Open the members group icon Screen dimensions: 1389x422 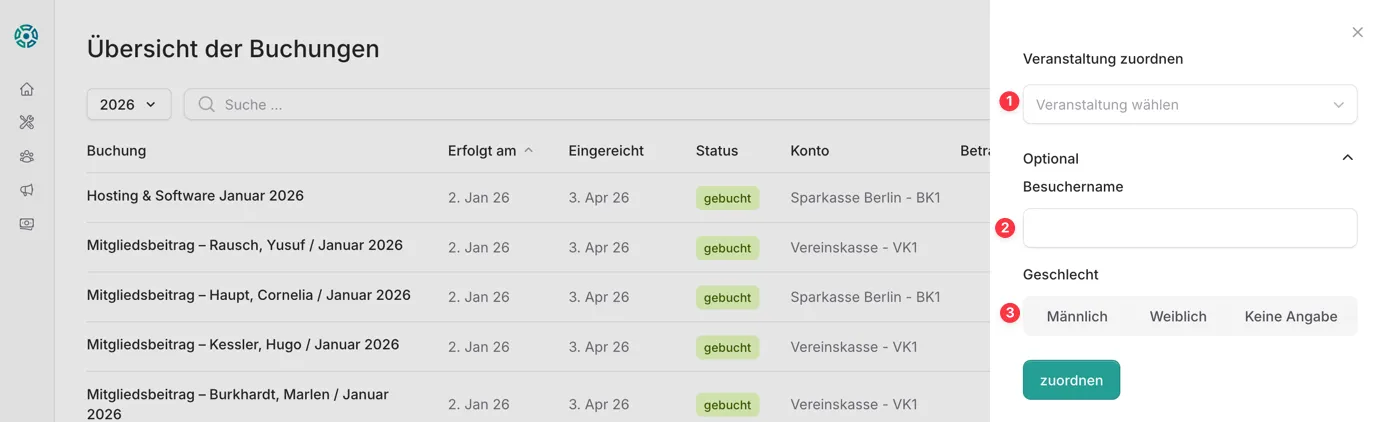[x=27, y=156]
